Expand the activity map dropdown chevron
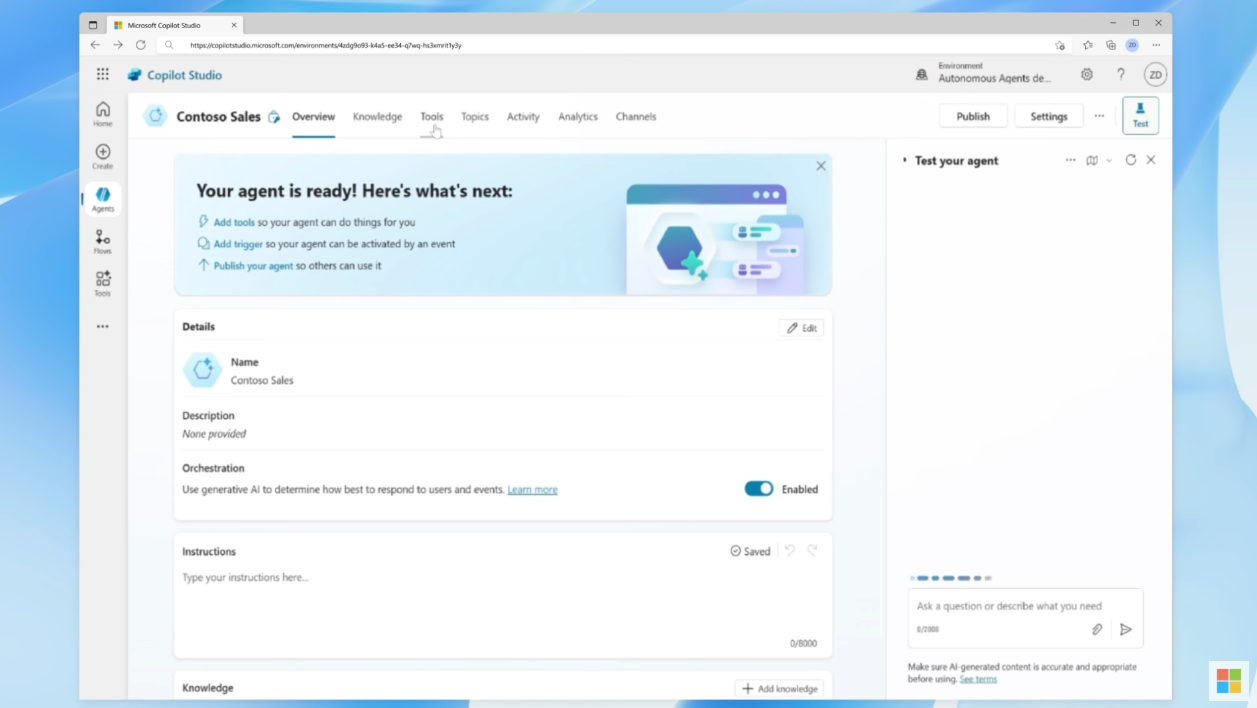This screenshot has width=1257, height=708. (1109, 160)
